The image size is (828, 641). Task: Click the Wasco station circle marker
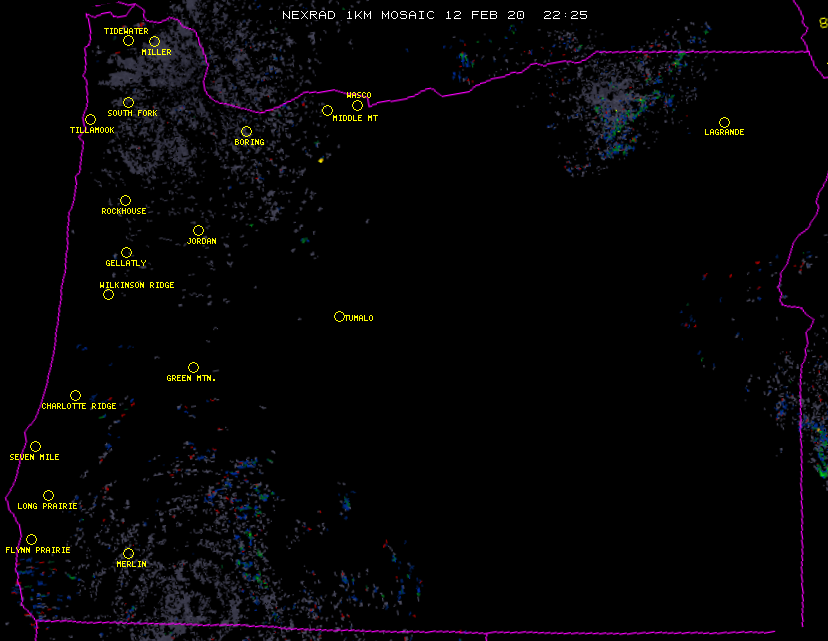(357, 105)
